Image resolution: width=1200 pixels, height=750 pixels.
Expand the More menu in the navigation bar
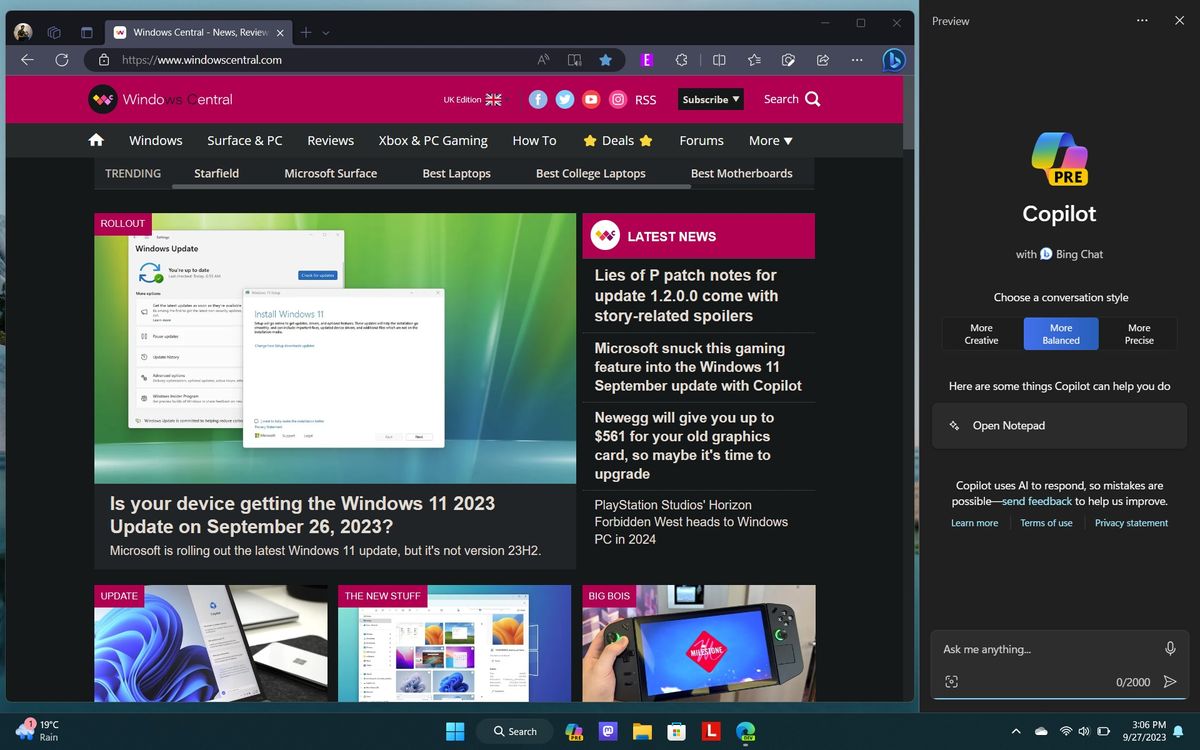(x=770, y=140)
